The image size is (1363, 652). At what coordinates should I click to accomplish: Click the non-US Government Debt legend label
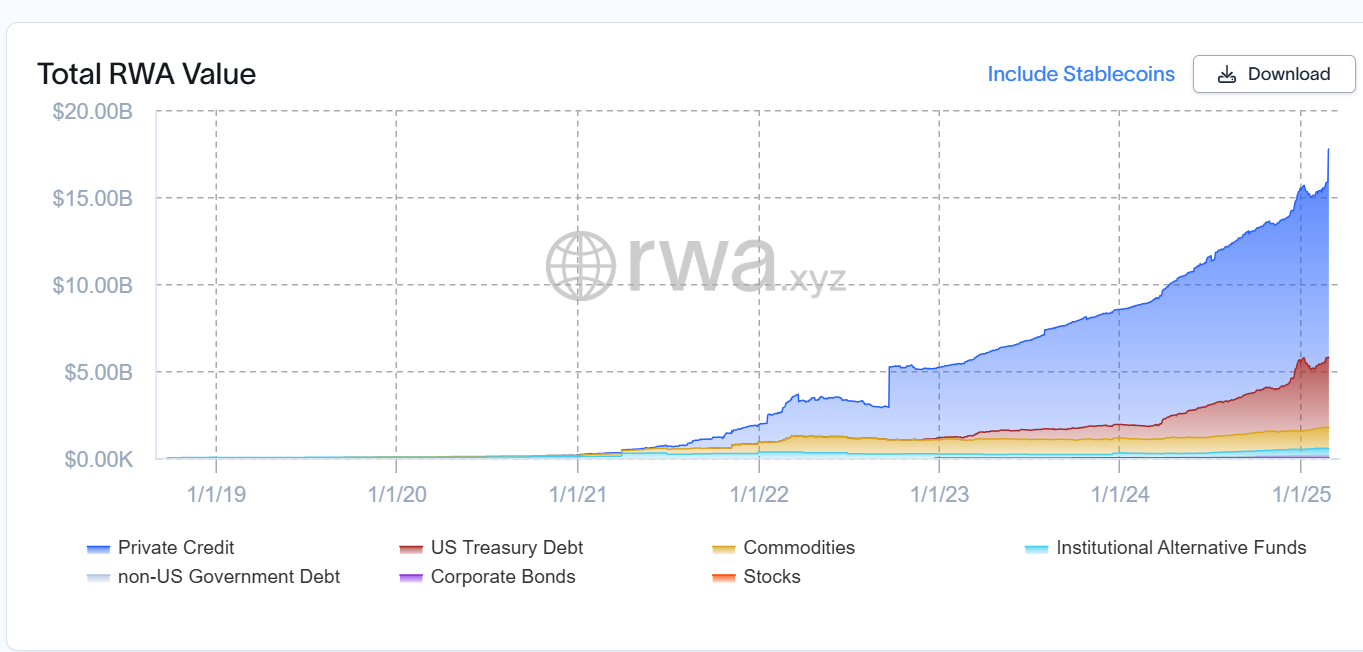coord(228,576)
